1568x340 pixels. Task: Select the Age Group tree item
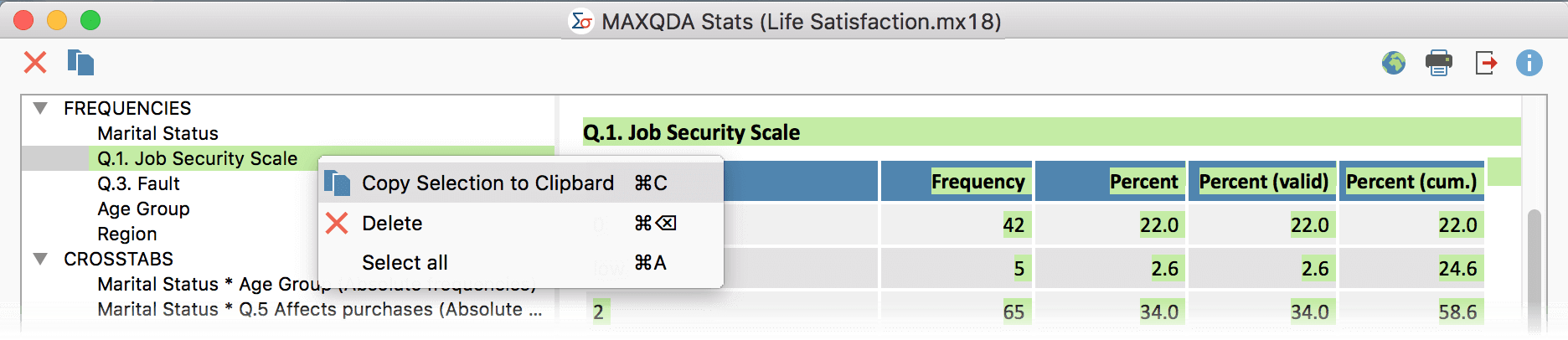[x=143, y=209]
